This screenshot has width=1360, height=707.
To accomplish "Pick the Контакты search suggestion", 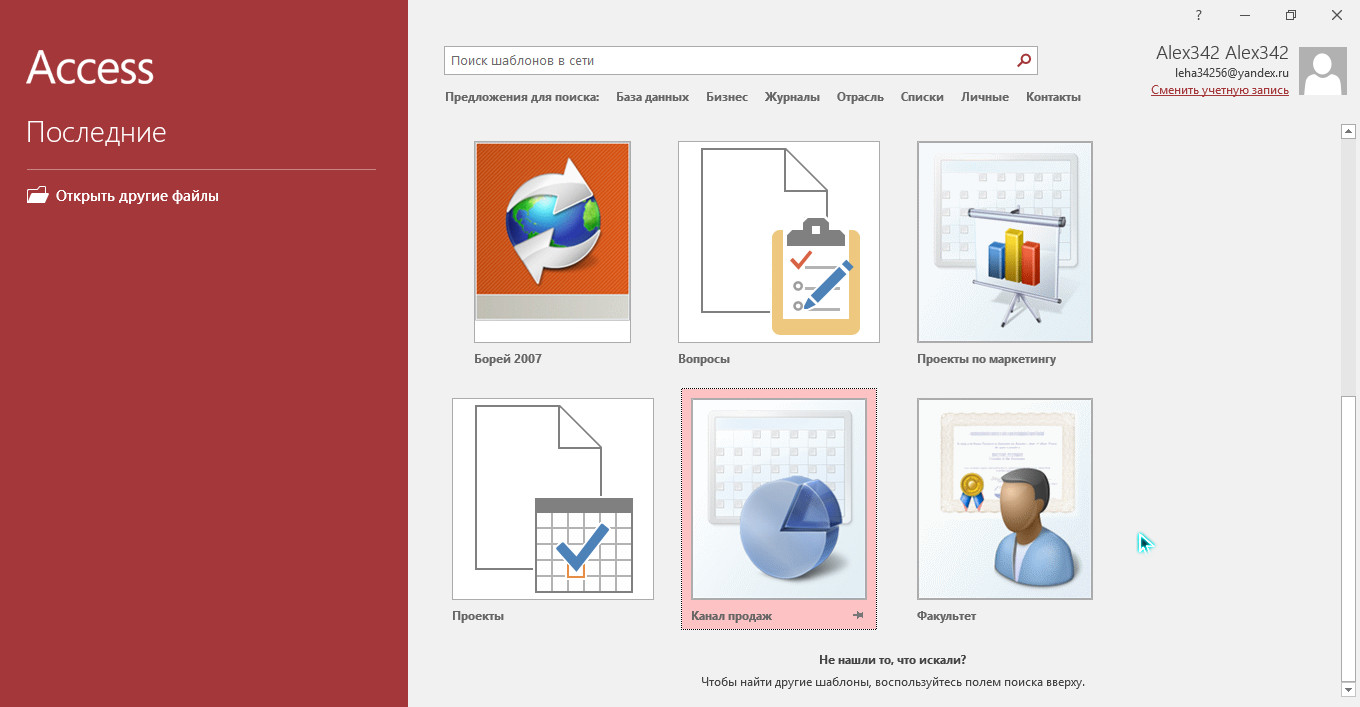I will pyautogui.click(x=1053, y=97).
